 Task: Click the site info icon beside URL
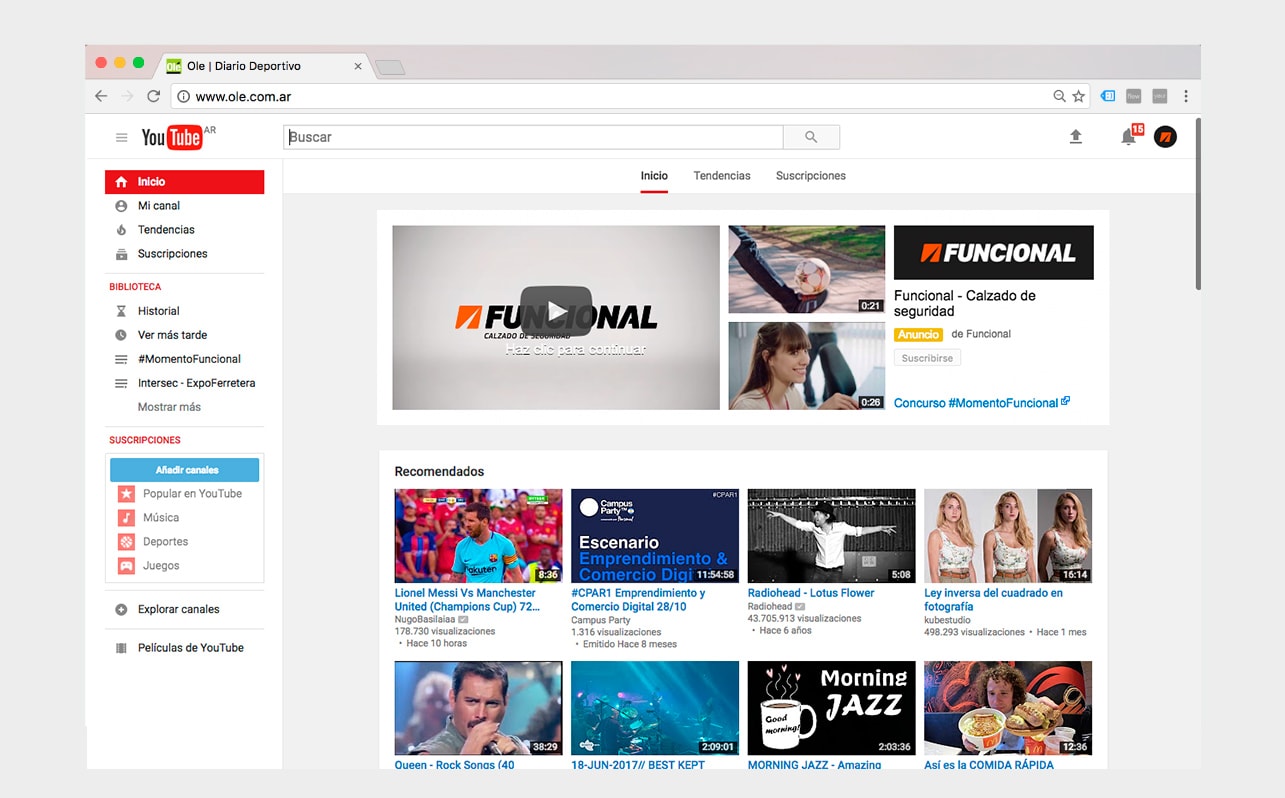[x=183, y=97]
